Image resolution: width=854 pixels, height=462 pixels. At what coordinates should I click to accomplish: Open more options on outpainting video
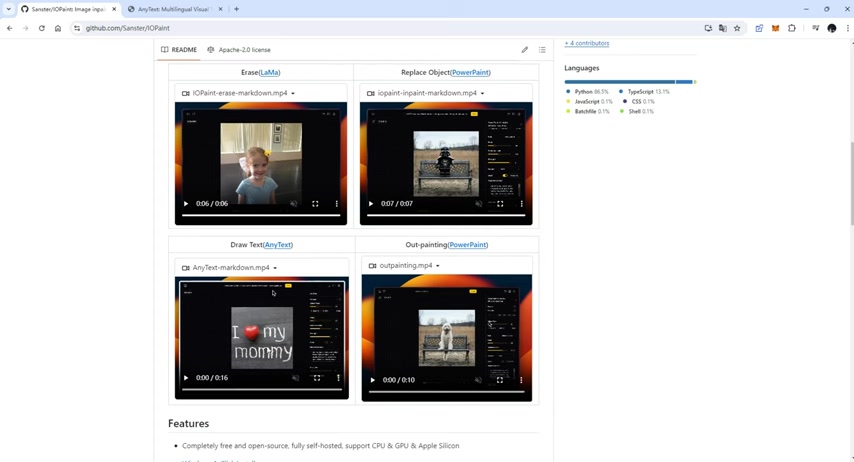pos(521,380)
